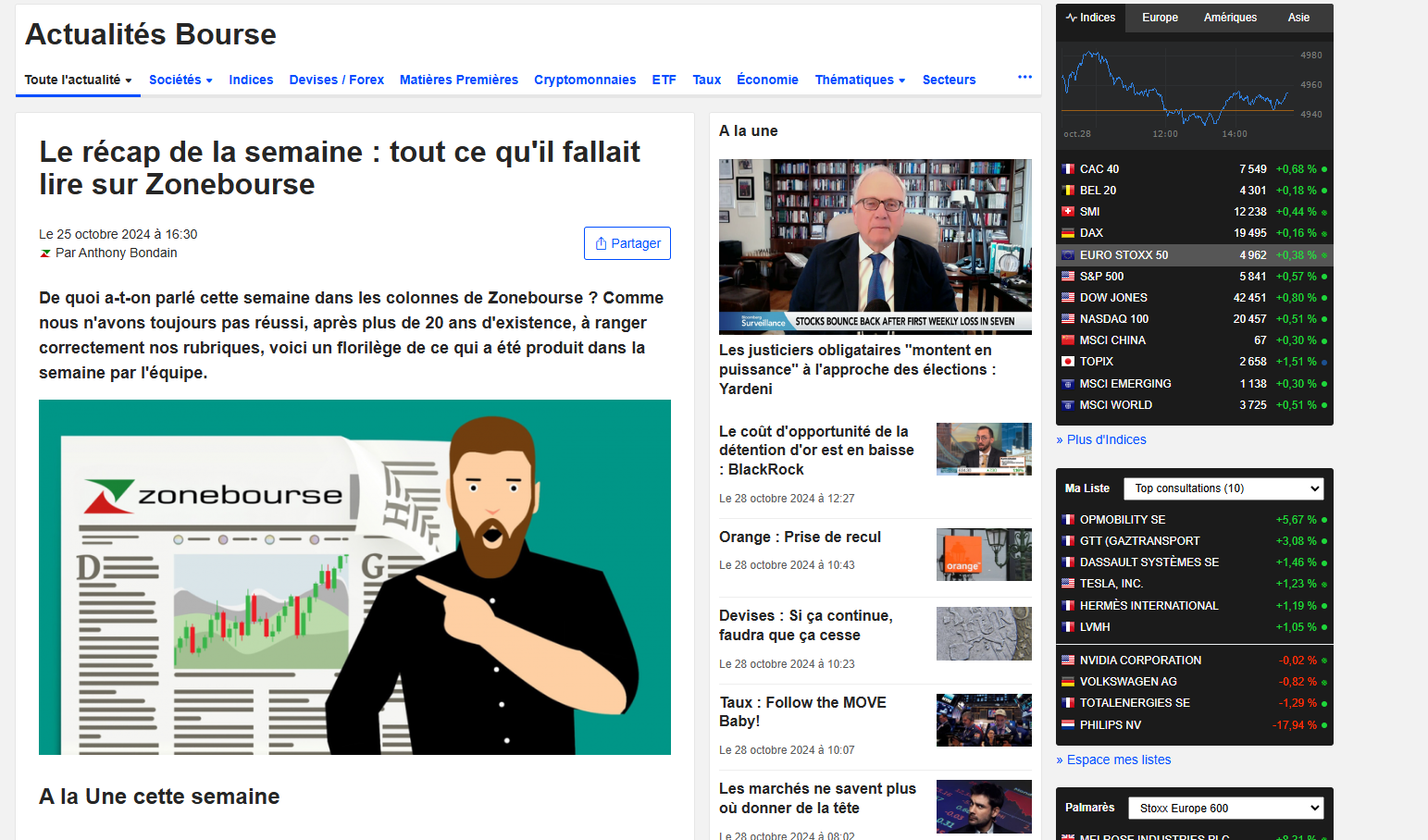Expand the Thématiques menu dropdown
Image resolution: width=1428 pixels, height=840 pixels.
pyautogui.click(x=860, y=80)
